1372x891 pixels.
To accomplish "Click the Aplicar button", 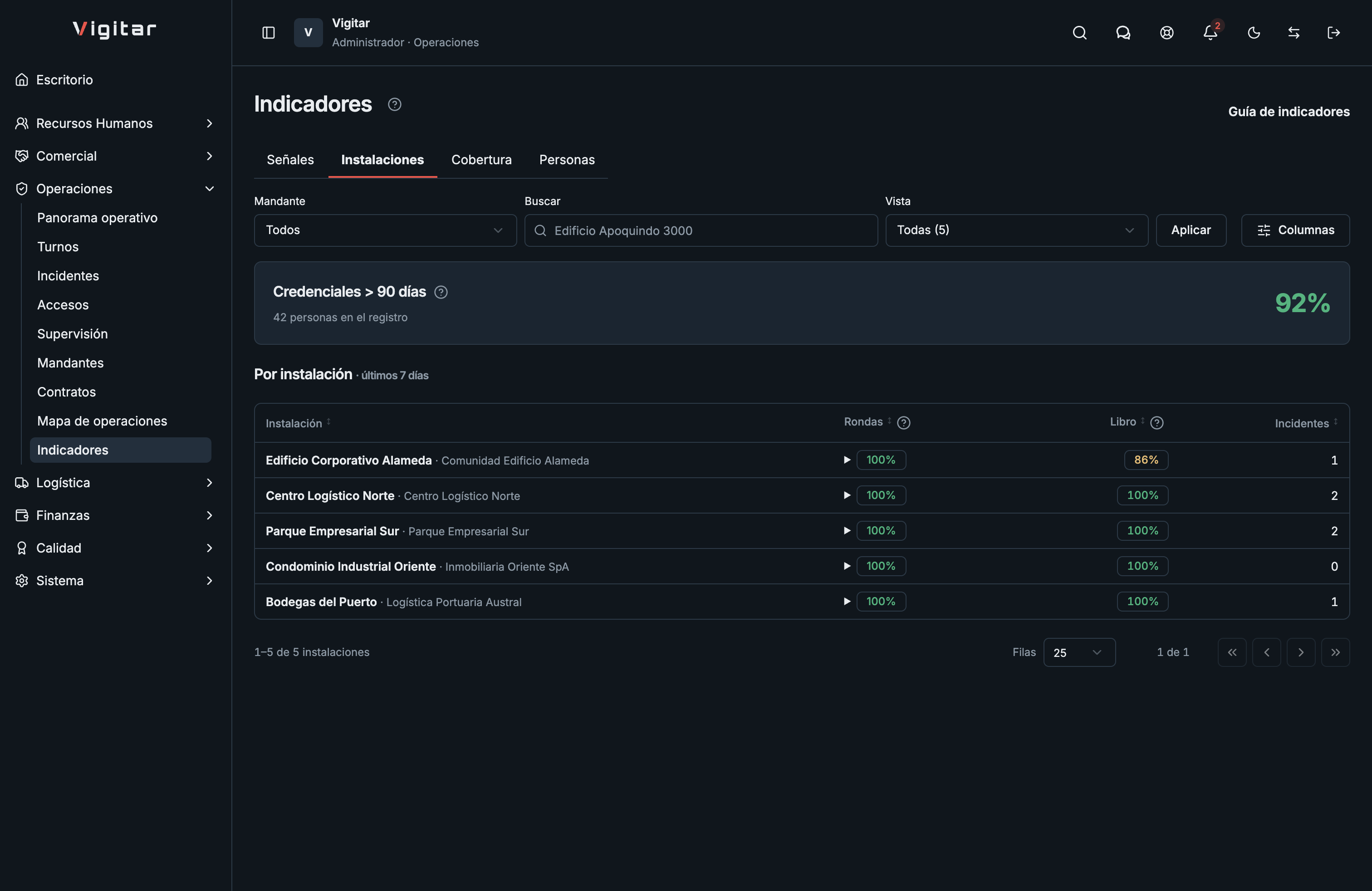I will [x=1191, y=230].
